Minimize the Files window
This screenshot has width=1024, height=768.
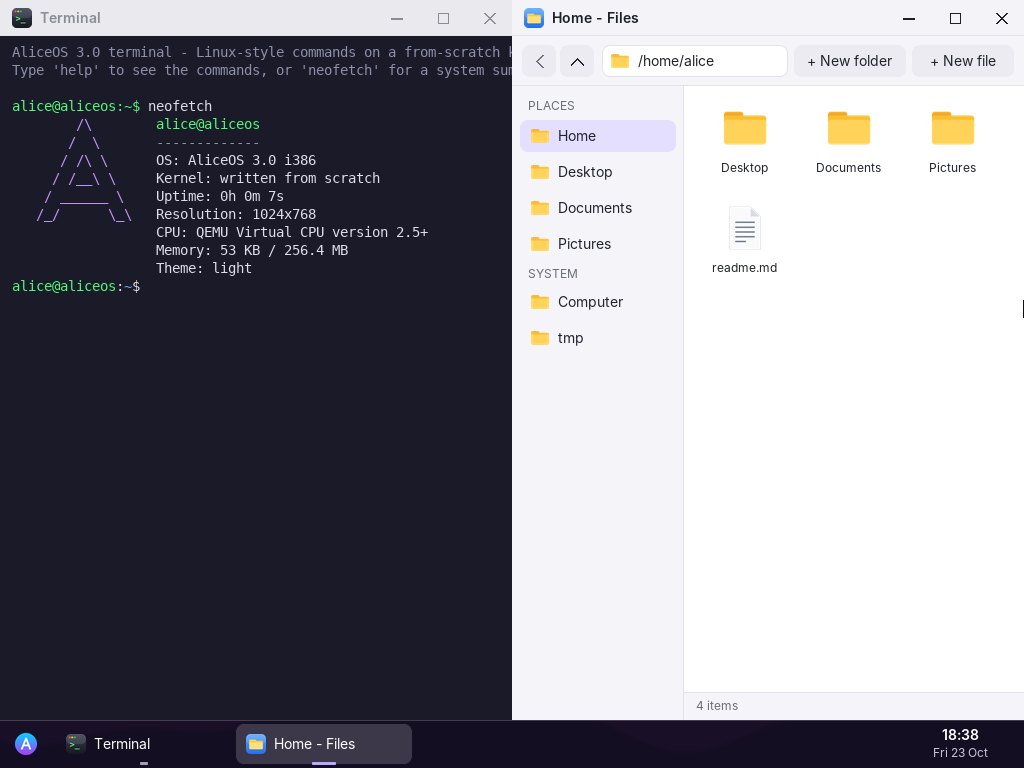click(x=908, y=18)
